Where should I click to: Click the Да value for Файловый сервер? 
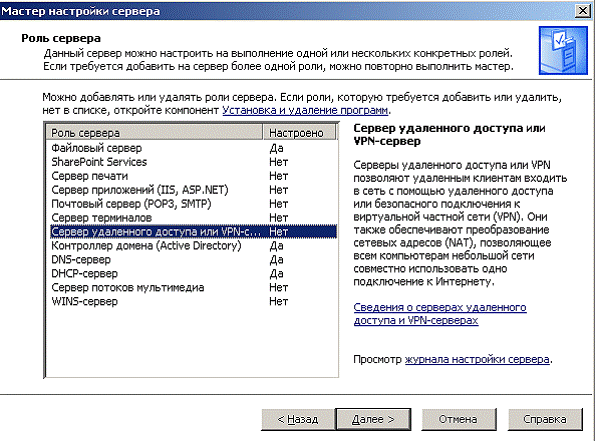tap(276, 148)
